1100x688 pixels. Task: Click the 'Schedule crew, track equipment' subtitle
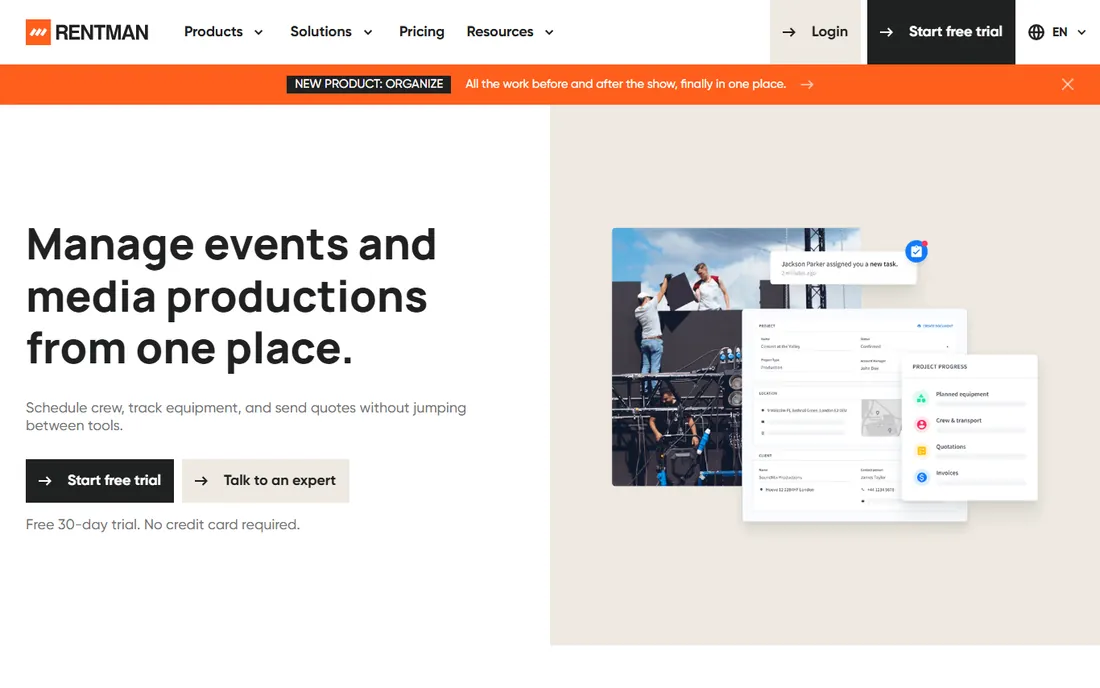tap(246, 417)
